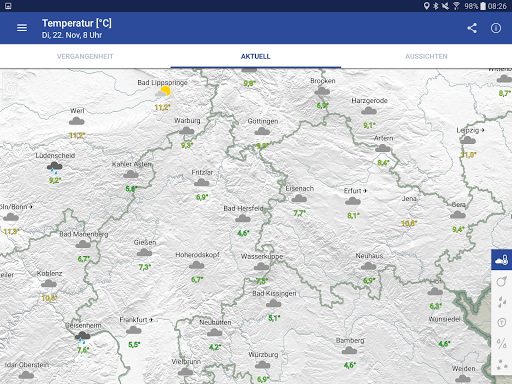Select the humidity percent layer icon
The width and height of the screenshot is (512, 384).
tap(502, 343)
